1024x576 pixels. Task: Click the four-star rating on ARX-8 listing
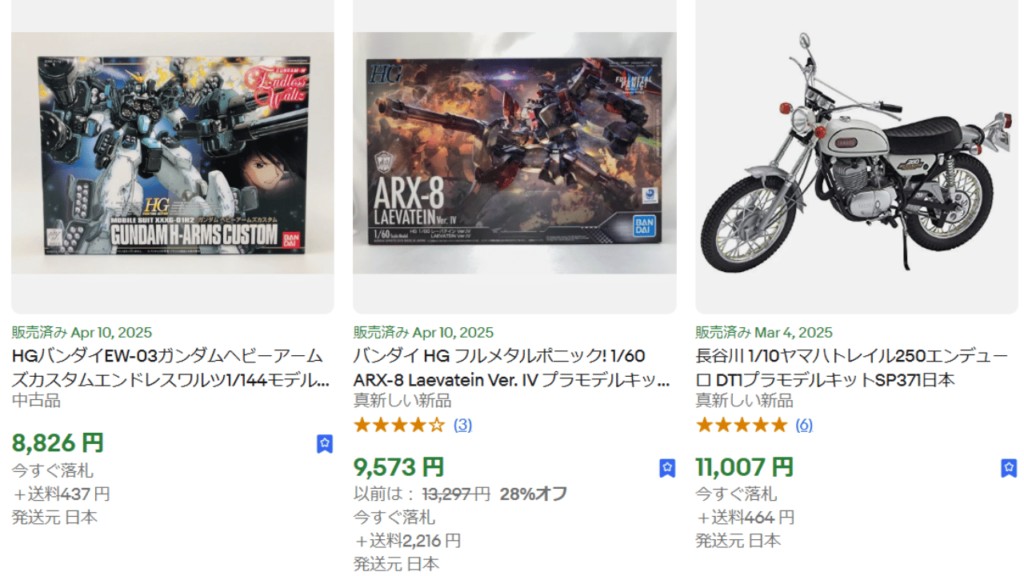click(x=399, y=426)
